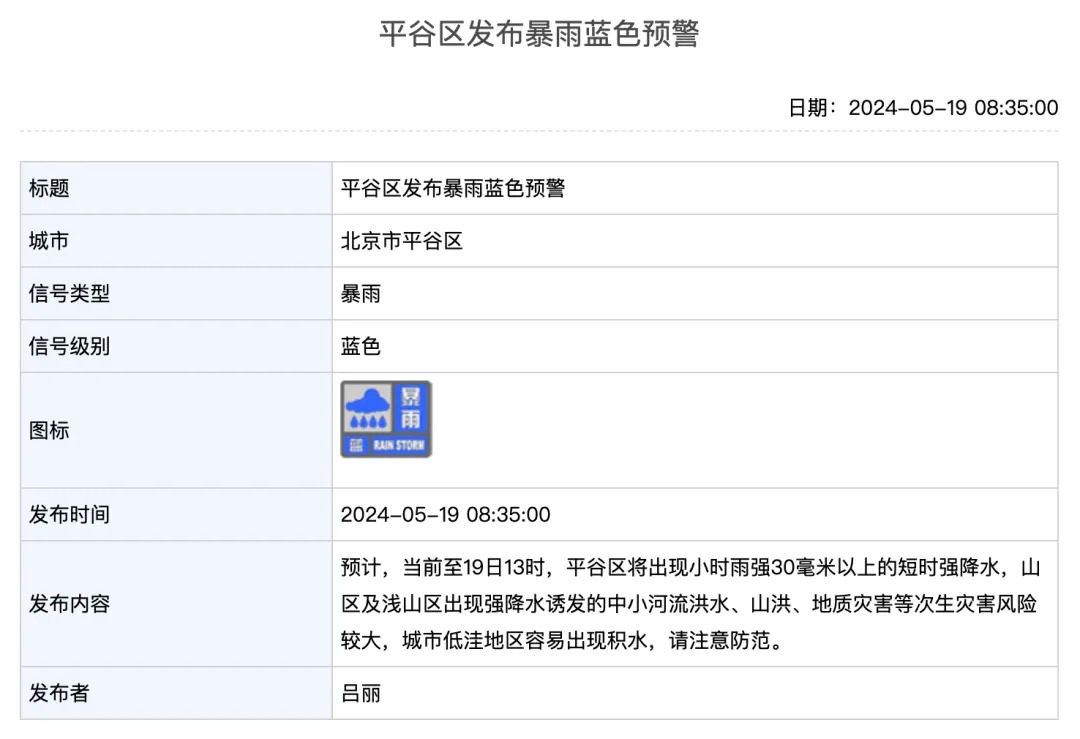The width and height of the screenshot is (1080, 739).
Task: Click the 暴雨 signal type value
Action: click(361, 294)
